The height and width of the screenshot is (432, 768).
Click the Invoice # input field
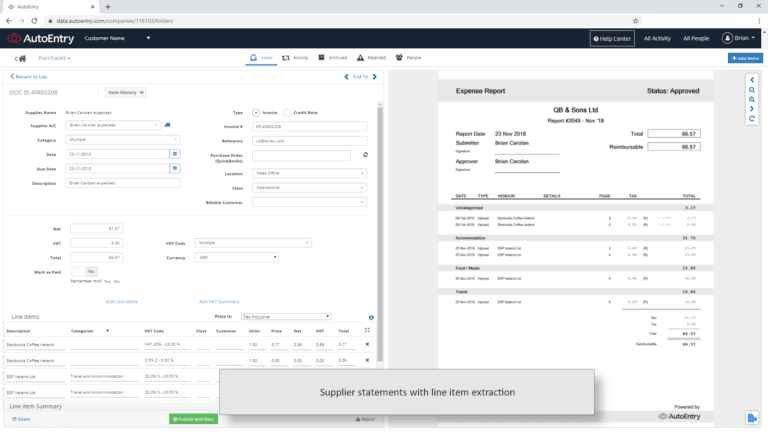tap(309, 126)
